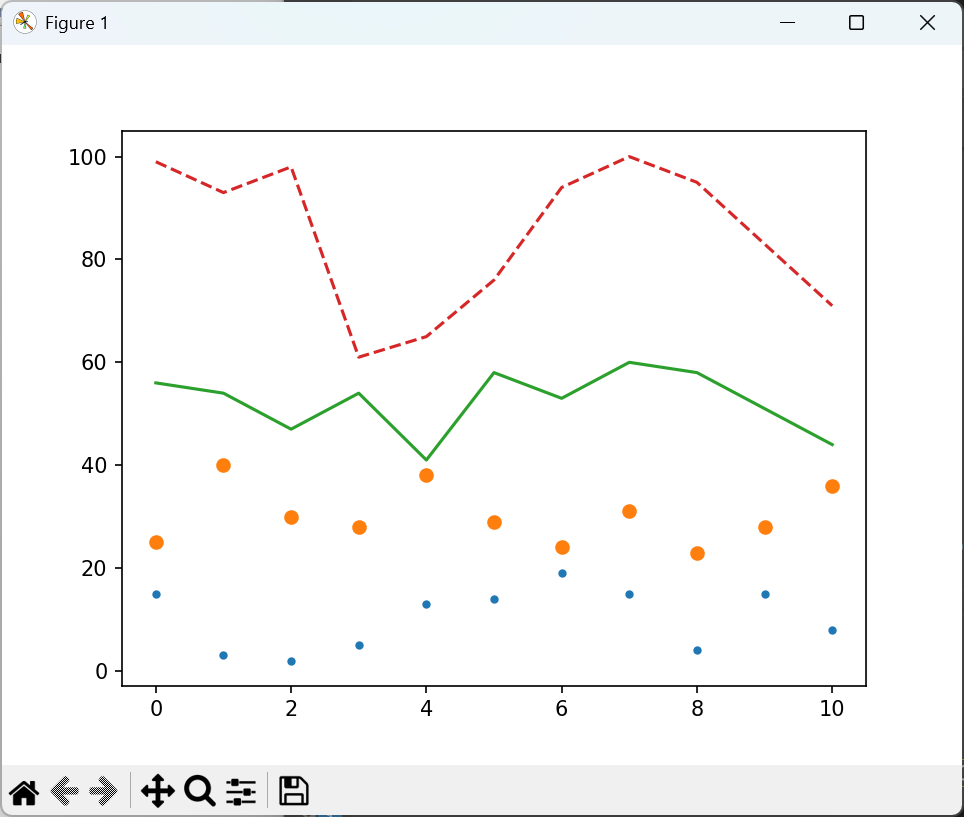Screen dimensions: 964x817
Task: Click the blue dot at x=2
Action: pyautogui.click(x=291, y=661)
